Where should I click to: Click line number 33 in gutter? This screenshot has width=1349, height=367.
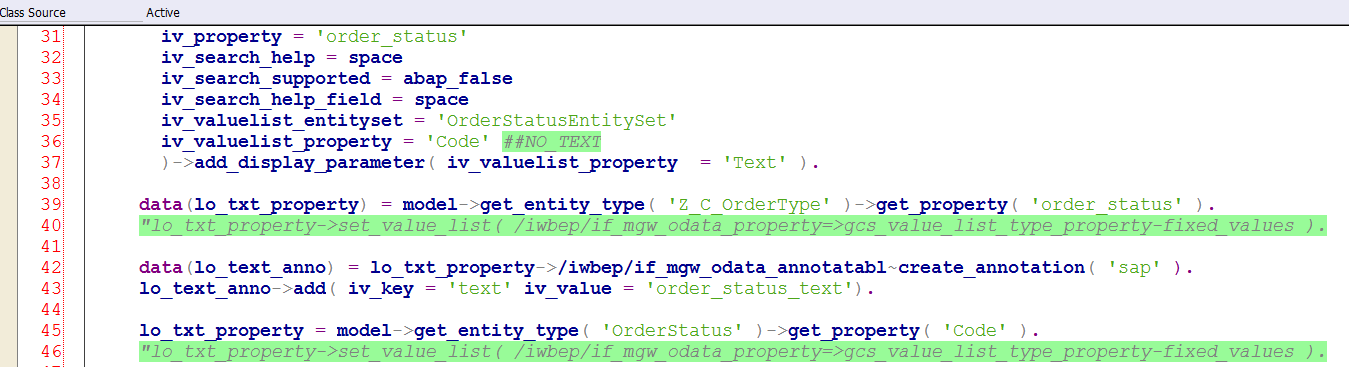(x=52, y=79)
